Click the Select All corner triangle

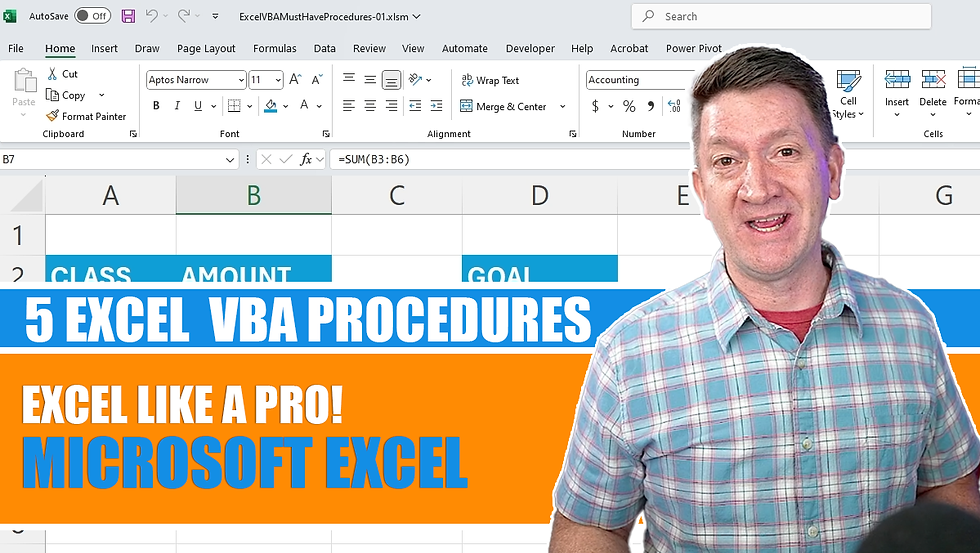click(x=25, y=197)
